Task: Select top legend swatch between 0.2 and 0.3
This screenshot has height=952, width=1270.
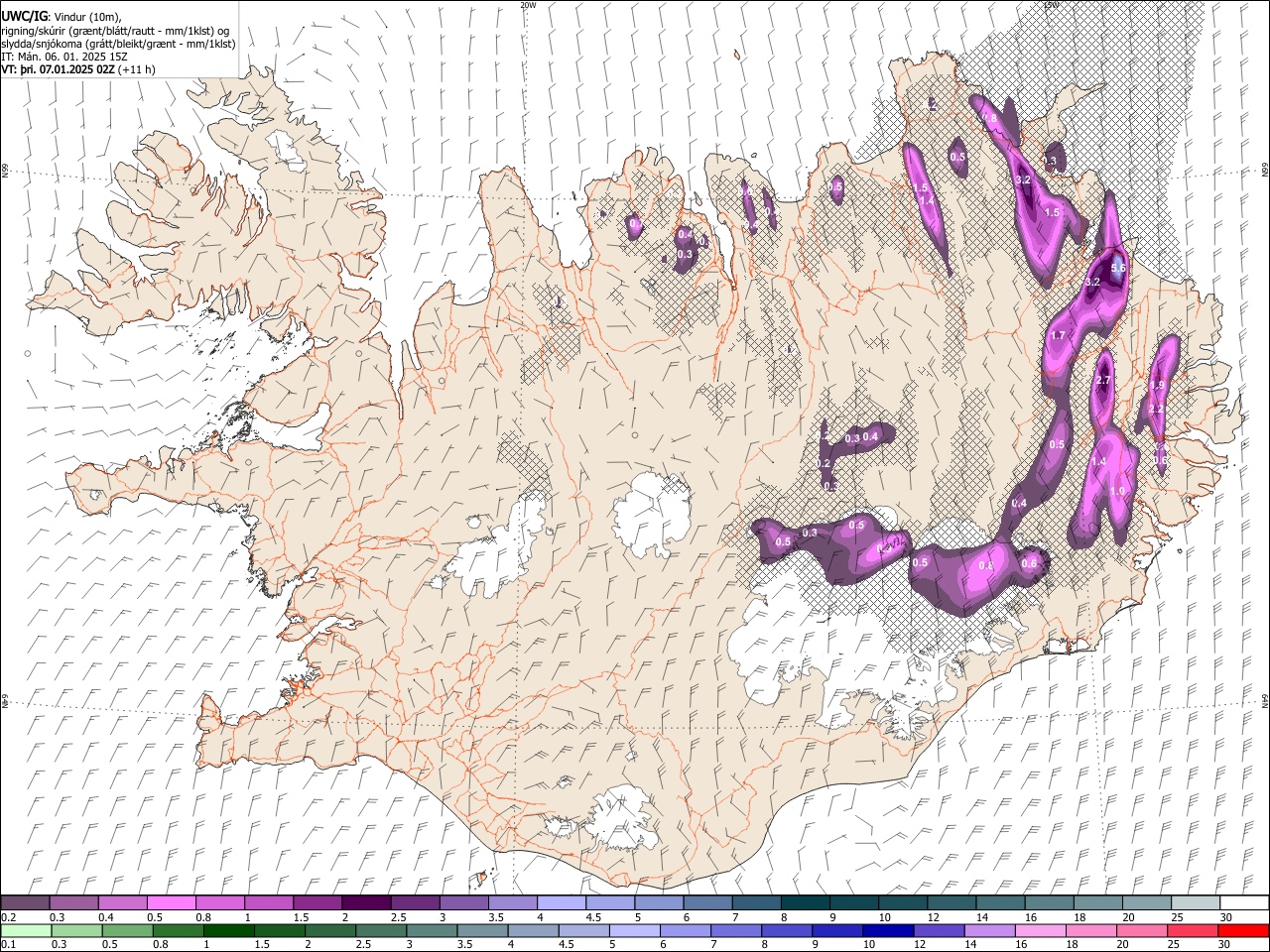Action: click(26, 902)
